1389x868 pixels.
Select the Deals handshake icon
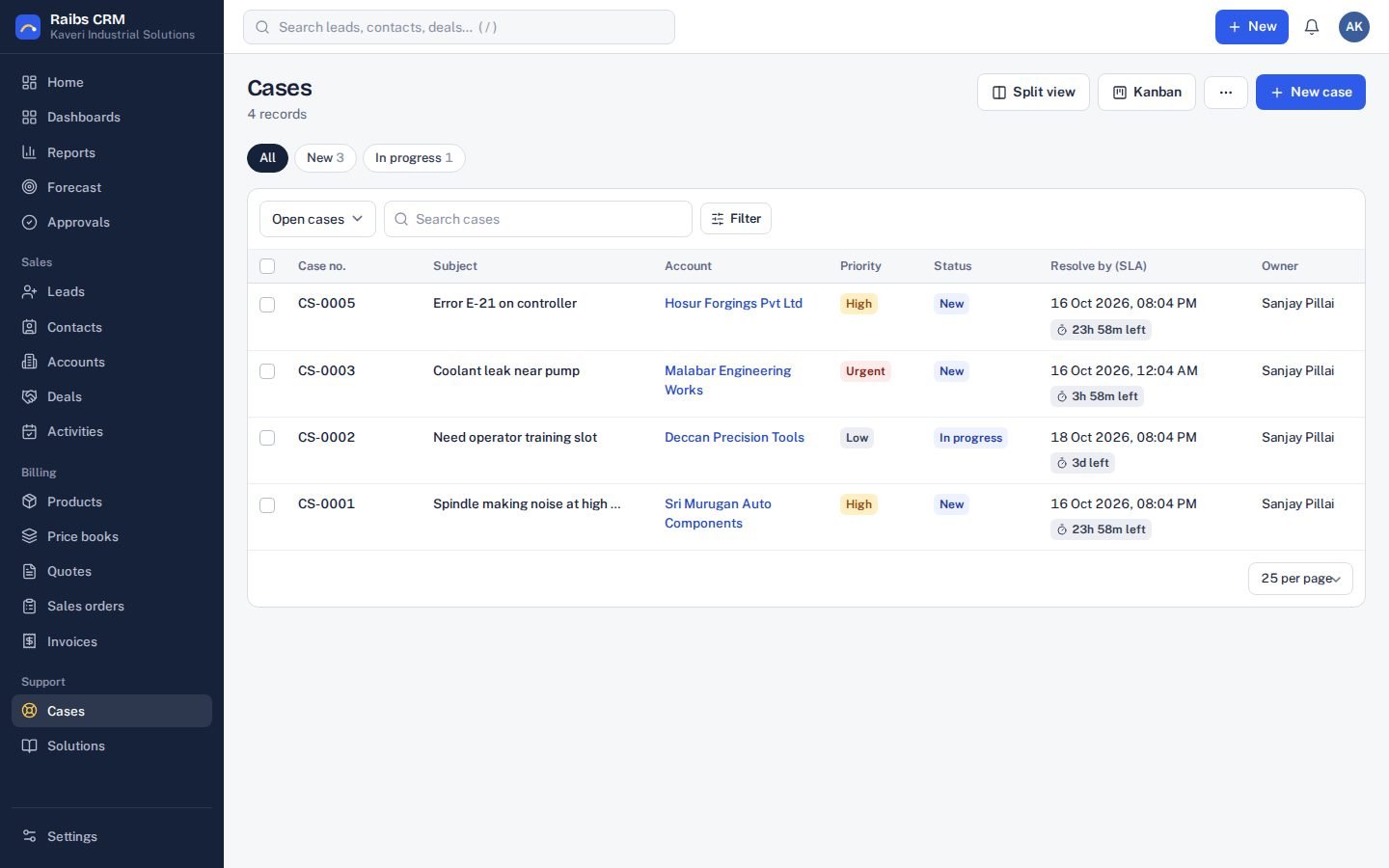click(30, 396)
